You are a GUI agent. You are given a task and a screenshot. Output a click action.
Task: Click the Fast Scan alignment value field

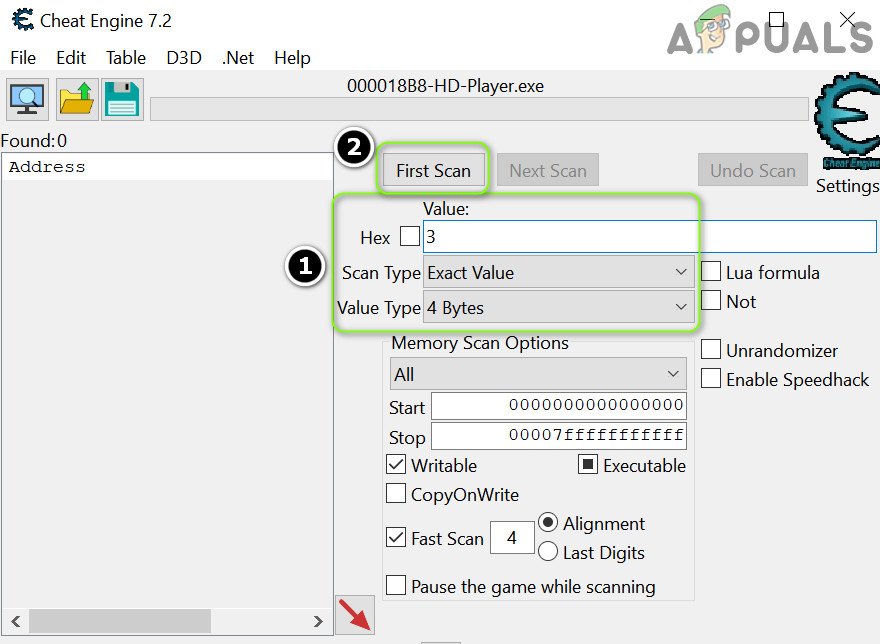[x=512, y=537]
